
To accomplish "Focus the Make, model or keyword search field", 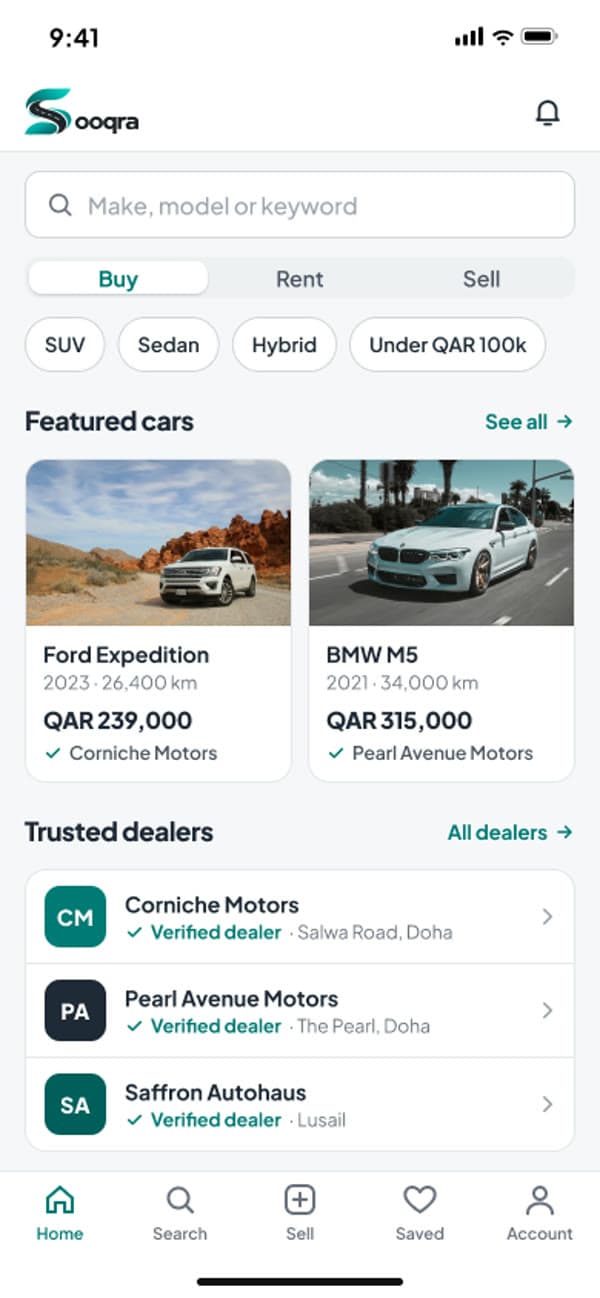I will click(x=300, y=205).
